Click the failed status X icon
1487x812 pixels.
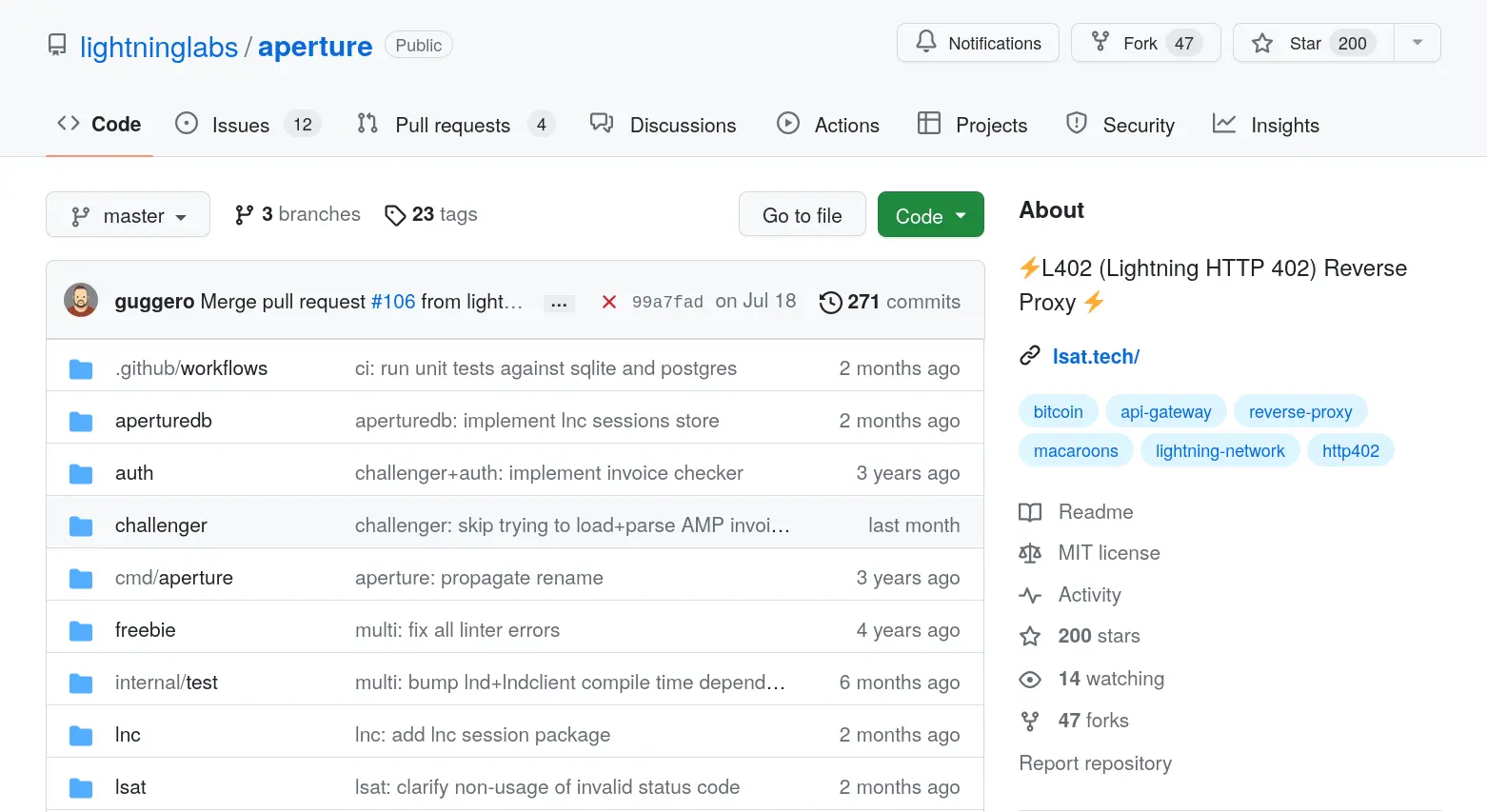pyautogui.click(x=609, y=302)
